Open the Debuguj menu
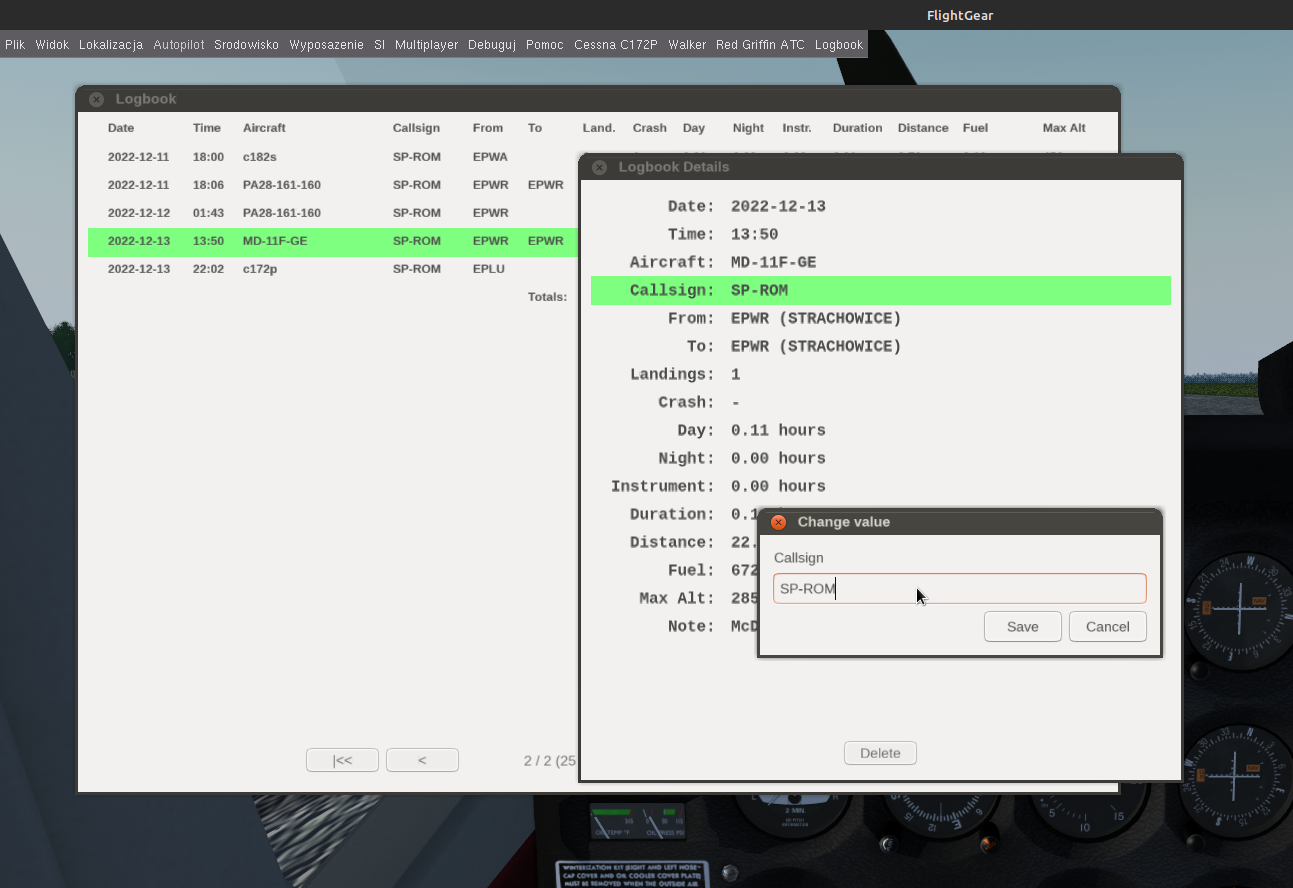 tap(492, 45)
